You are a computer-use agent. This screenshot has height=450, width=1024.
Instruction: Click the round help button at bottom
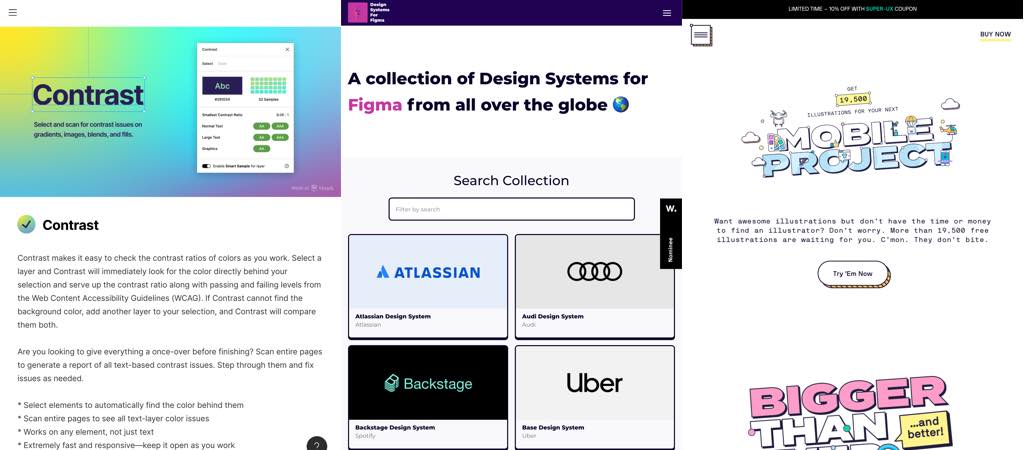click(317, 445)
